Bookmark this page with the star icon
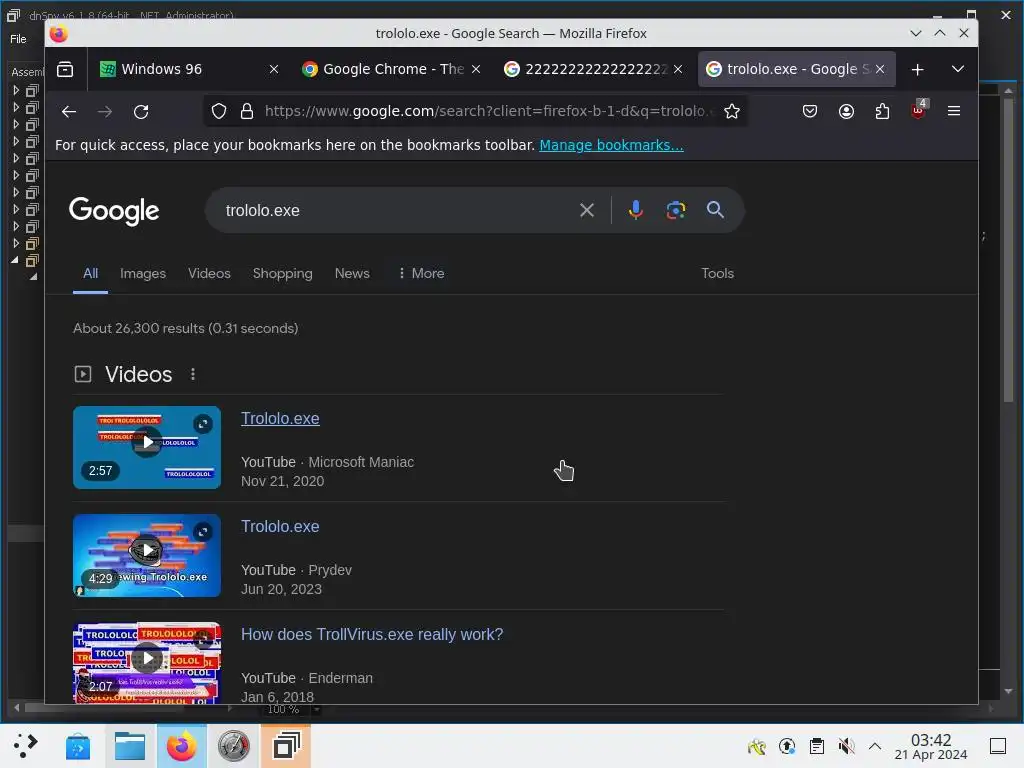 pyautogui.click(x=732, y=112)
